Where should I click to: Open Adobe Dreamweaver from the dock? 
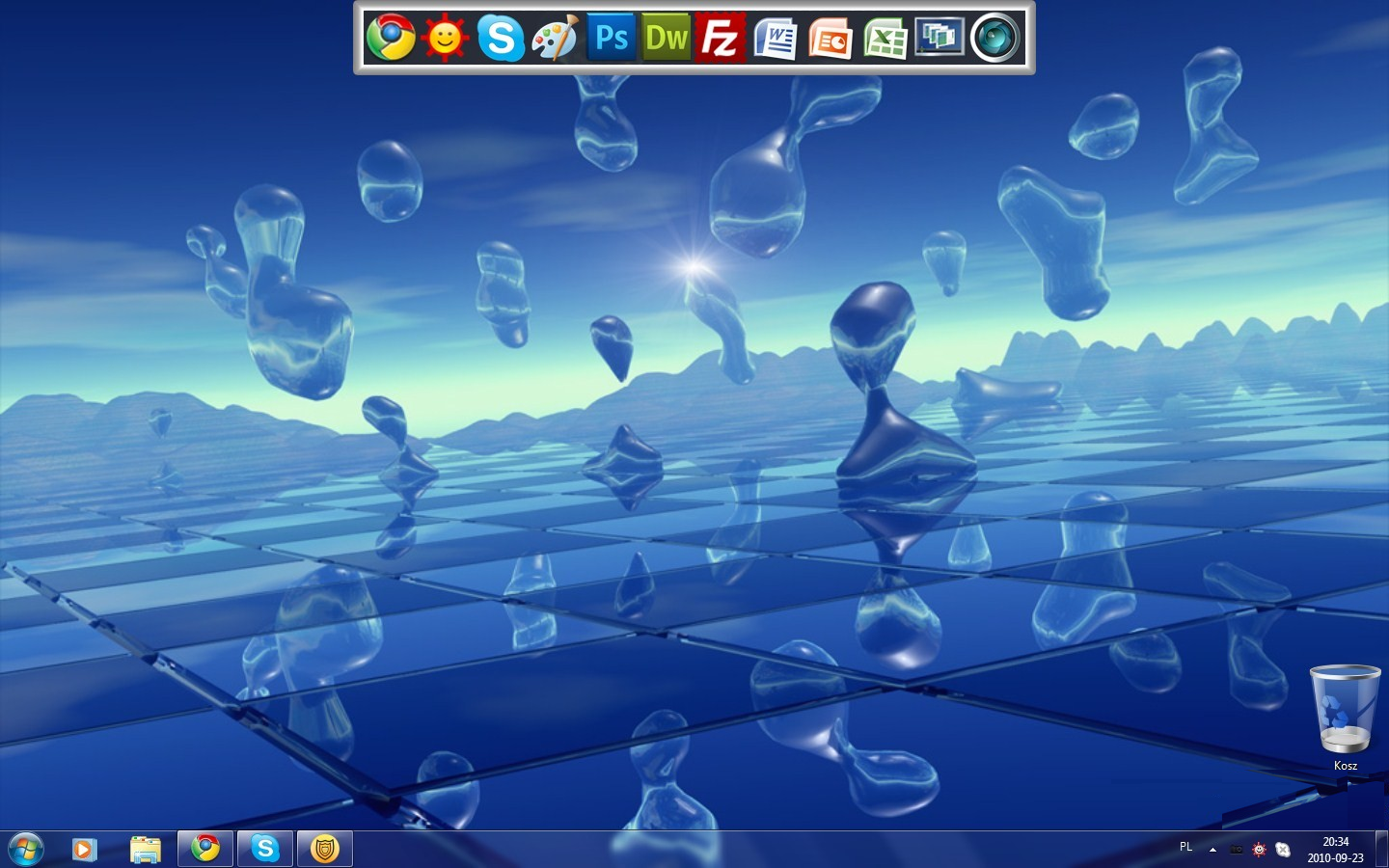pyautogui.click(x=667, y=39)
